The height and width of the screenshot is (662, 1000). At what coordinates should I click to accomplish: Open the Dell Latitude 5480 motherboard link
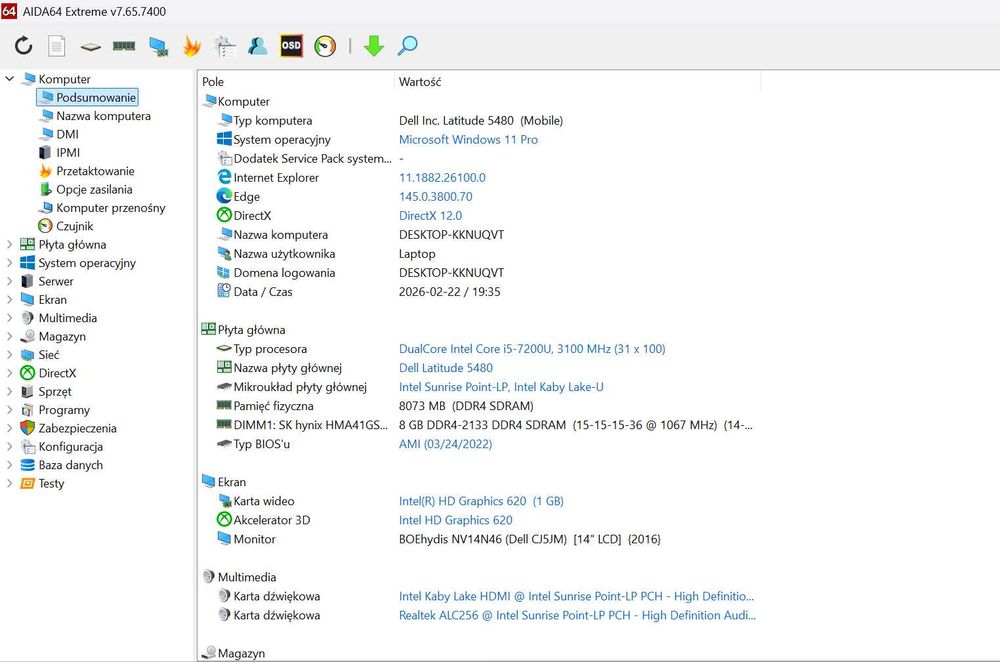(446, 368)
